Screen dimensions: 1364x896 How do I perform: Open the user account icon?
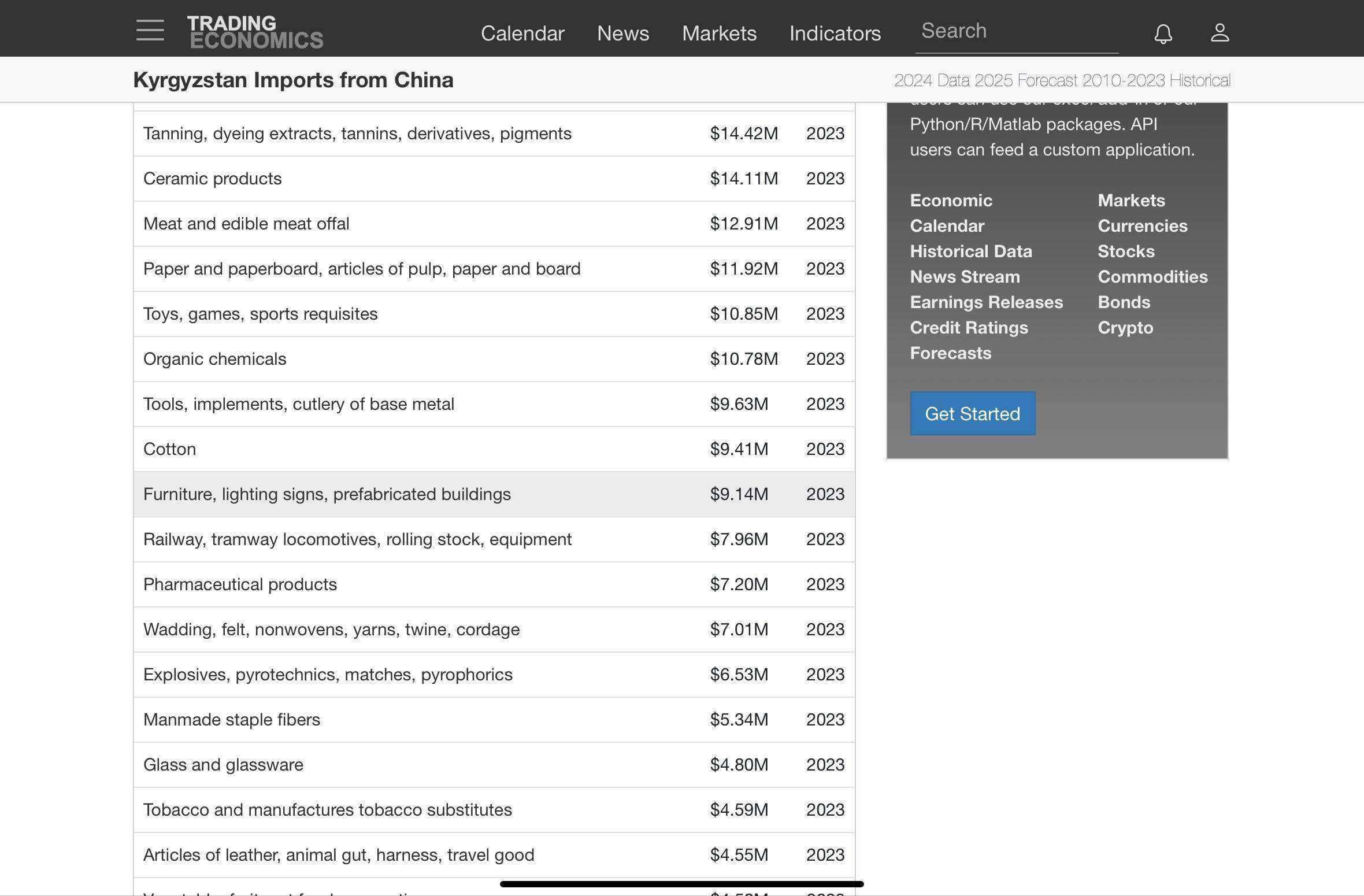(x=1220, y=32)
